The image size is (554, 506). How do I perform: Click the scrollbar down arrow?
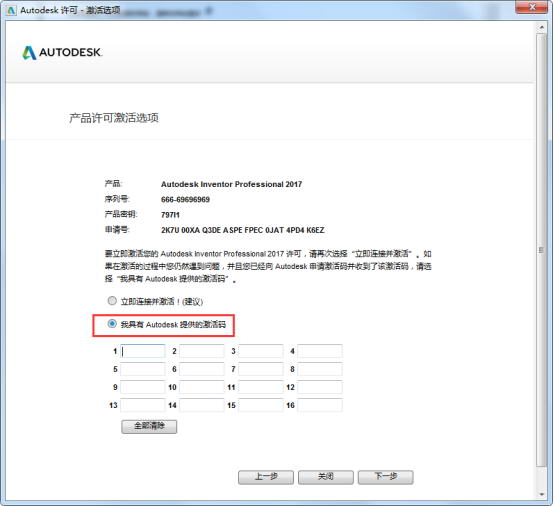(x=541, y=494)
